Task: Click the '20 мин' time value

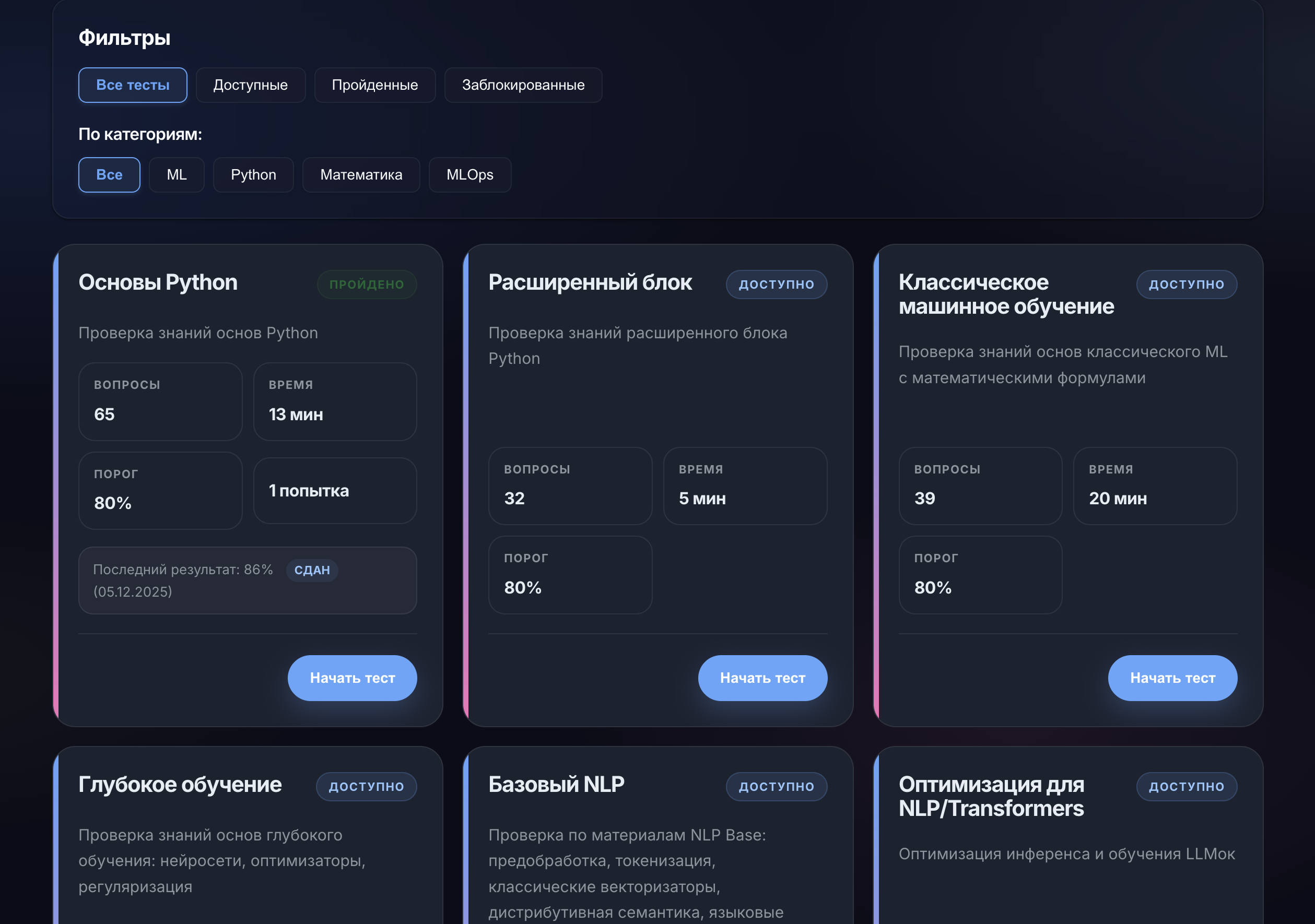Action: [1118, 498]
